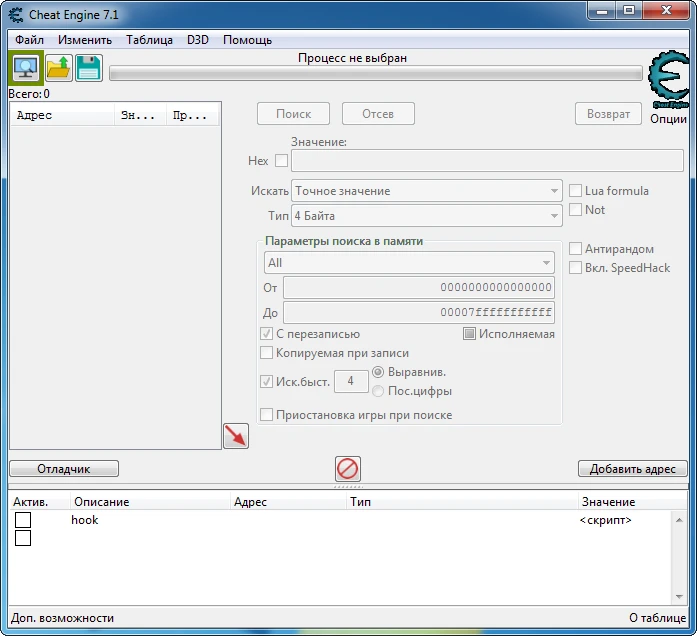
Task: Open Доп. возможности in status bar
Action: 63,618
